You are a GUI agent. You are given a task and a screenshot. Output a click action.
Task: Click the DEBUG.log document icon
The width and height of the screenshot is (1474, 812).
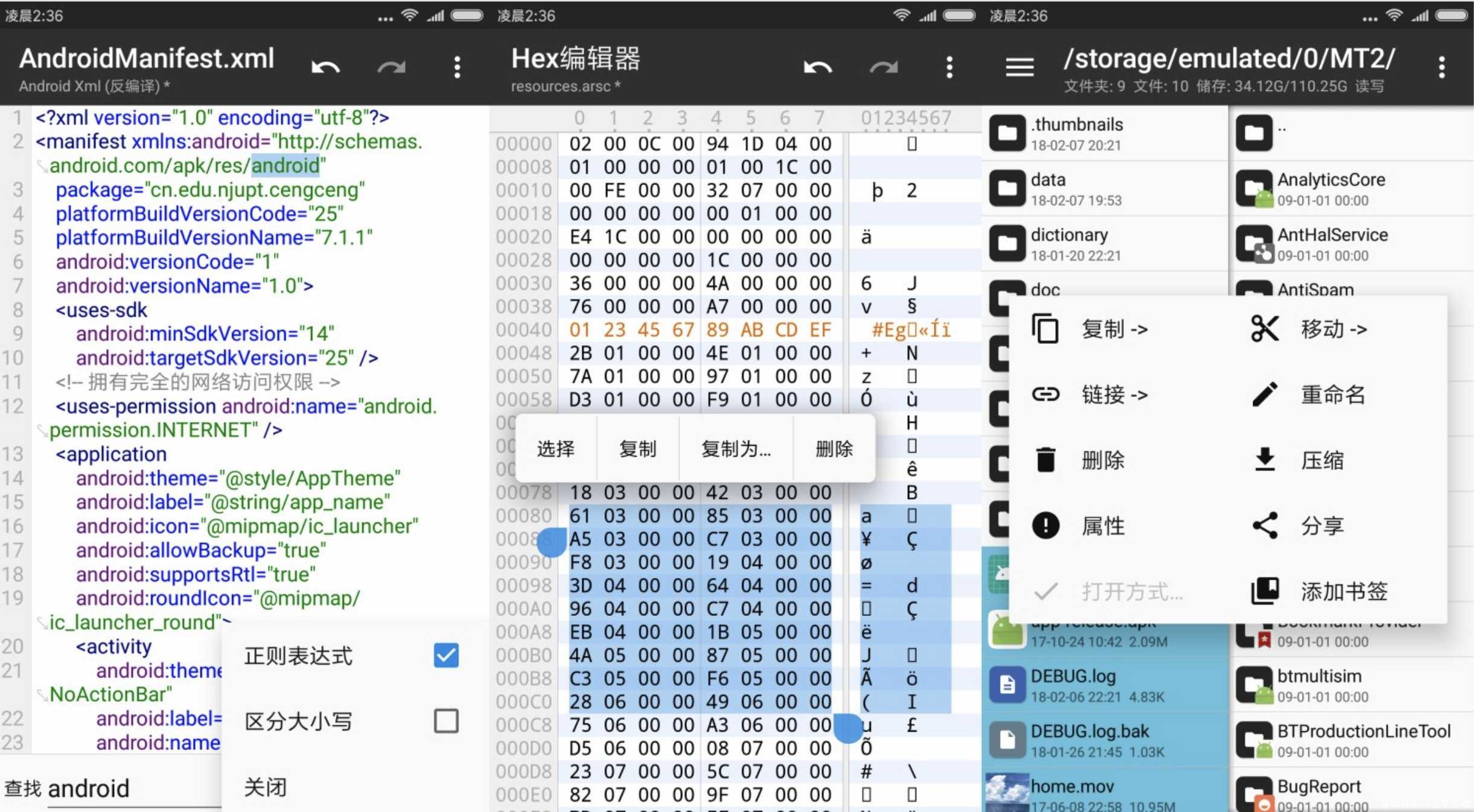pyautogui.click(x=1007, y=685)
